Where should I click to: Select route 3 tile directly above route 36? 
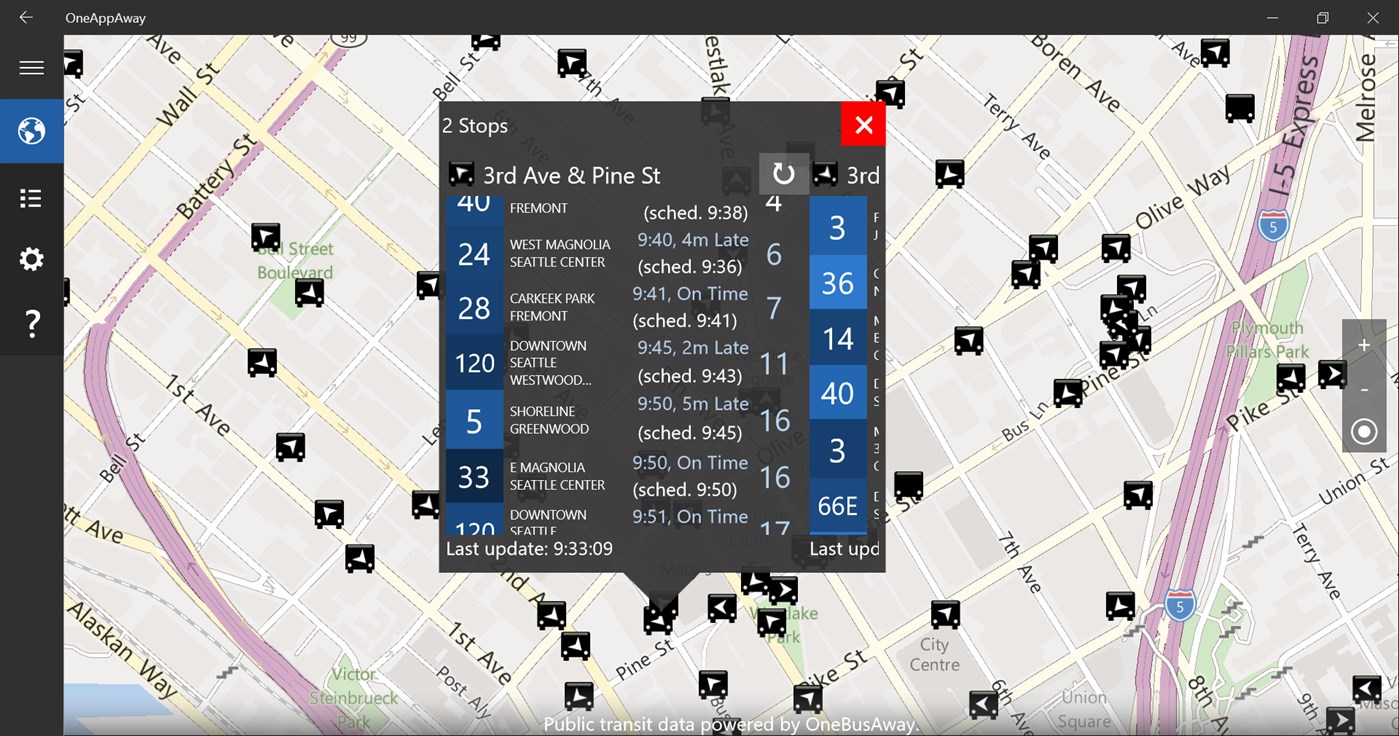coord(838,226)
